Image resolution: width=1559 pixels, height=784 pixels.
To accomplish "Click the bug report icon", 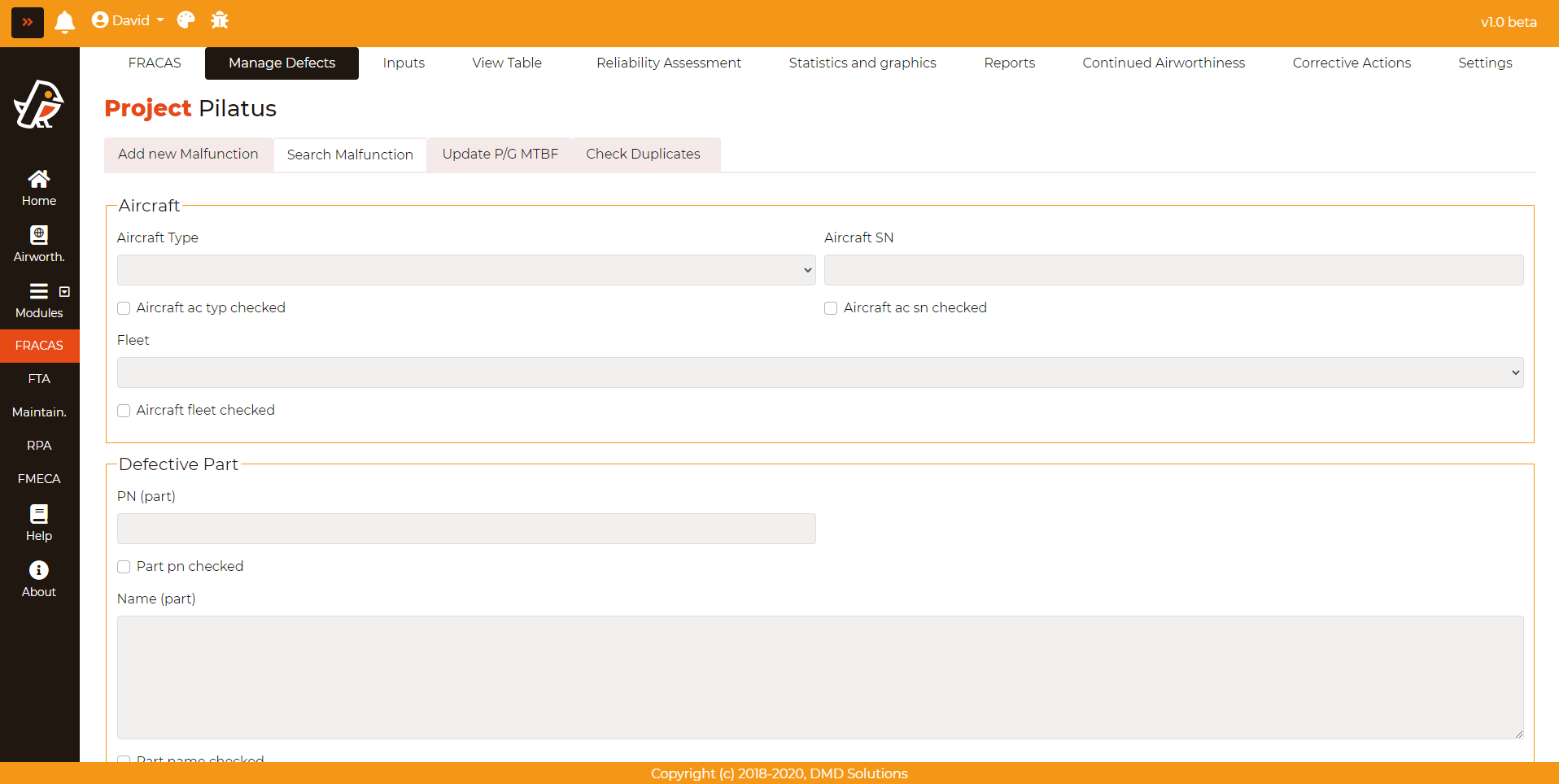I will [x=220, y=20].
